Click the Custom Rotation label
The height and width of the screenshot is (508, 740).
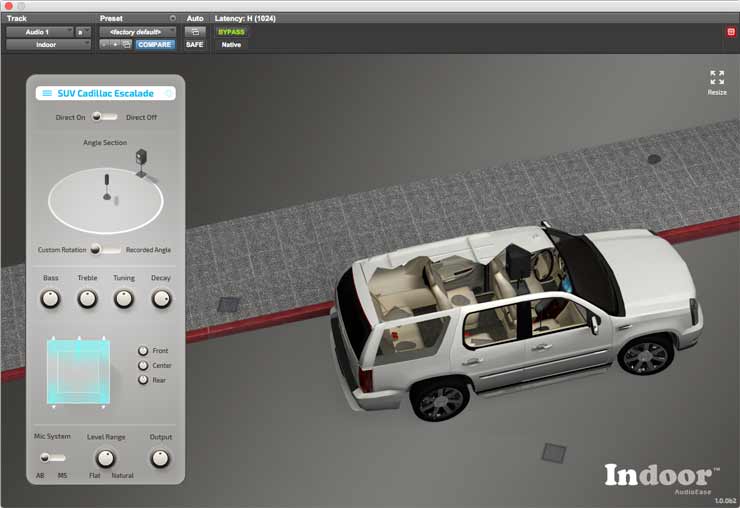[x=62, y=250]
